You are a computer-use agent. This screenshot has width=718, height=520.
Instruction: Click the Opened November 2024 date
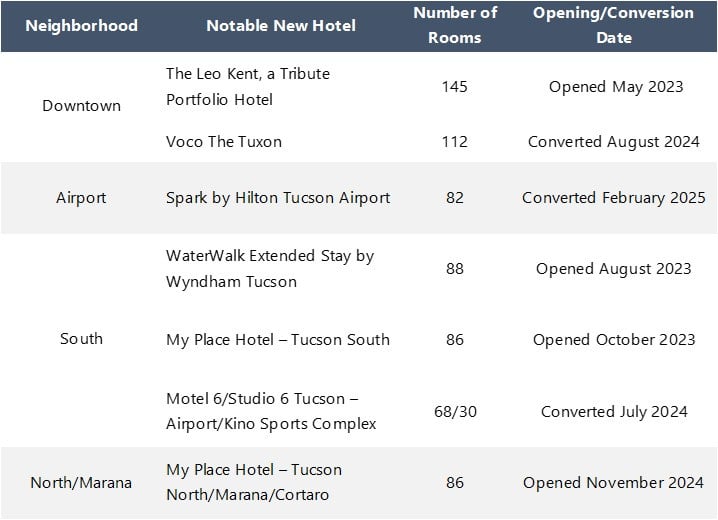(613, 482)
